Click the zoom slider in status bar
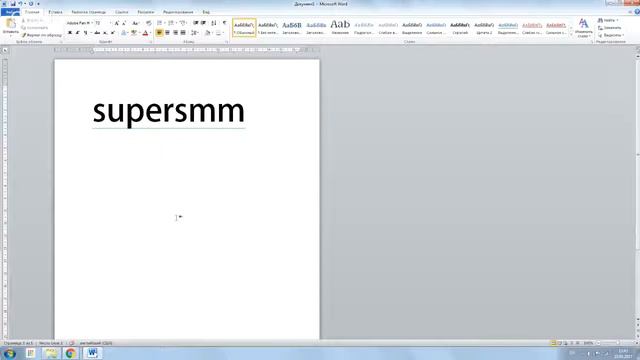 coord(618,343)
